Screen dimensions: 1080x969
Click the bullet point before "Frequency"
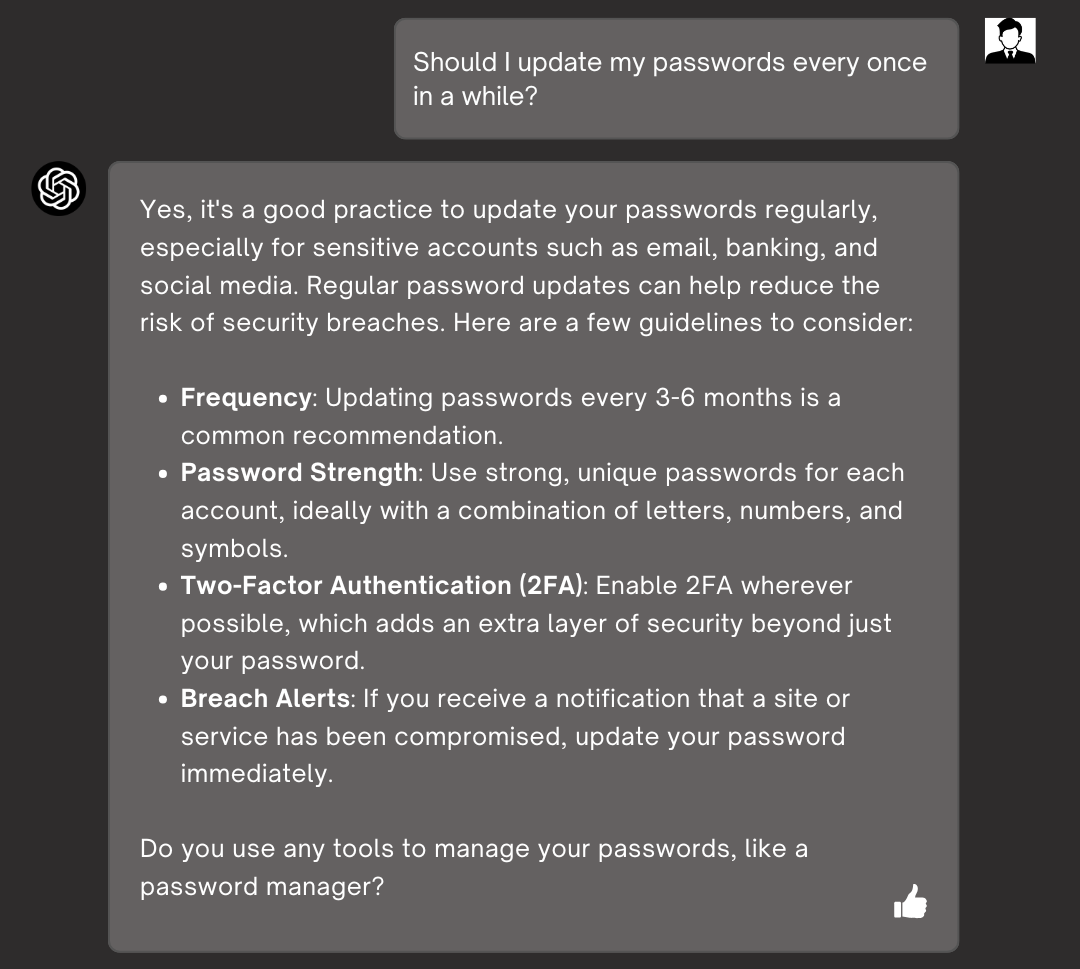pos(163,398)
